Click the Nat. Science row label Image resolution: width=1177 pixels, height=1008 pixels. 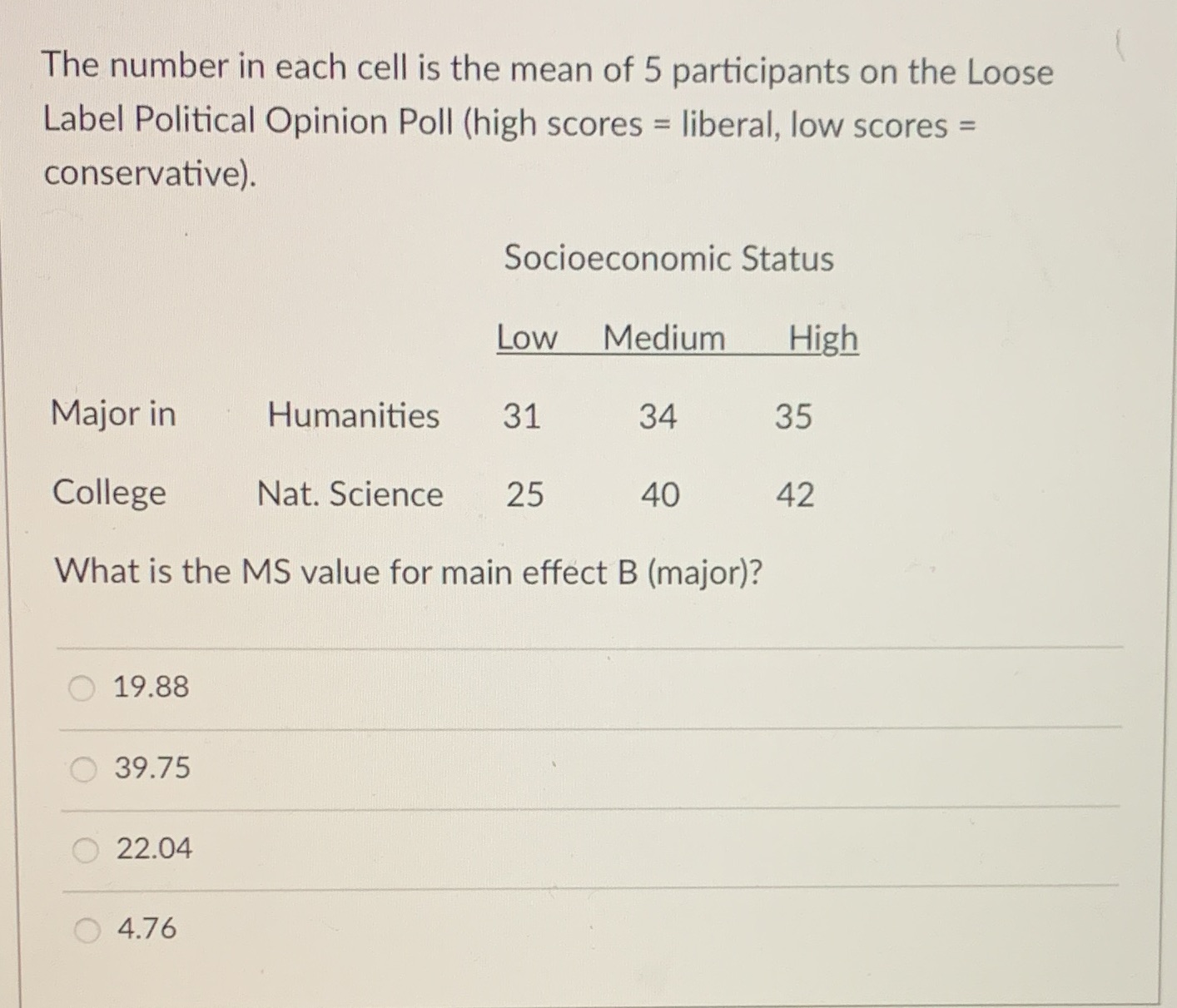pyautogui.click(x=350, y=495)
